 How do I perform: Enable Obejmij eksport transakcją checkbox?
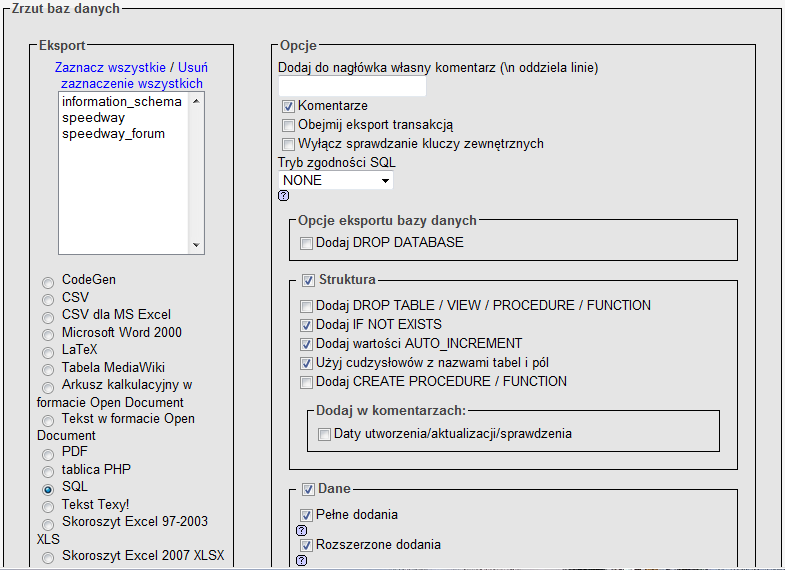[288, 125]
